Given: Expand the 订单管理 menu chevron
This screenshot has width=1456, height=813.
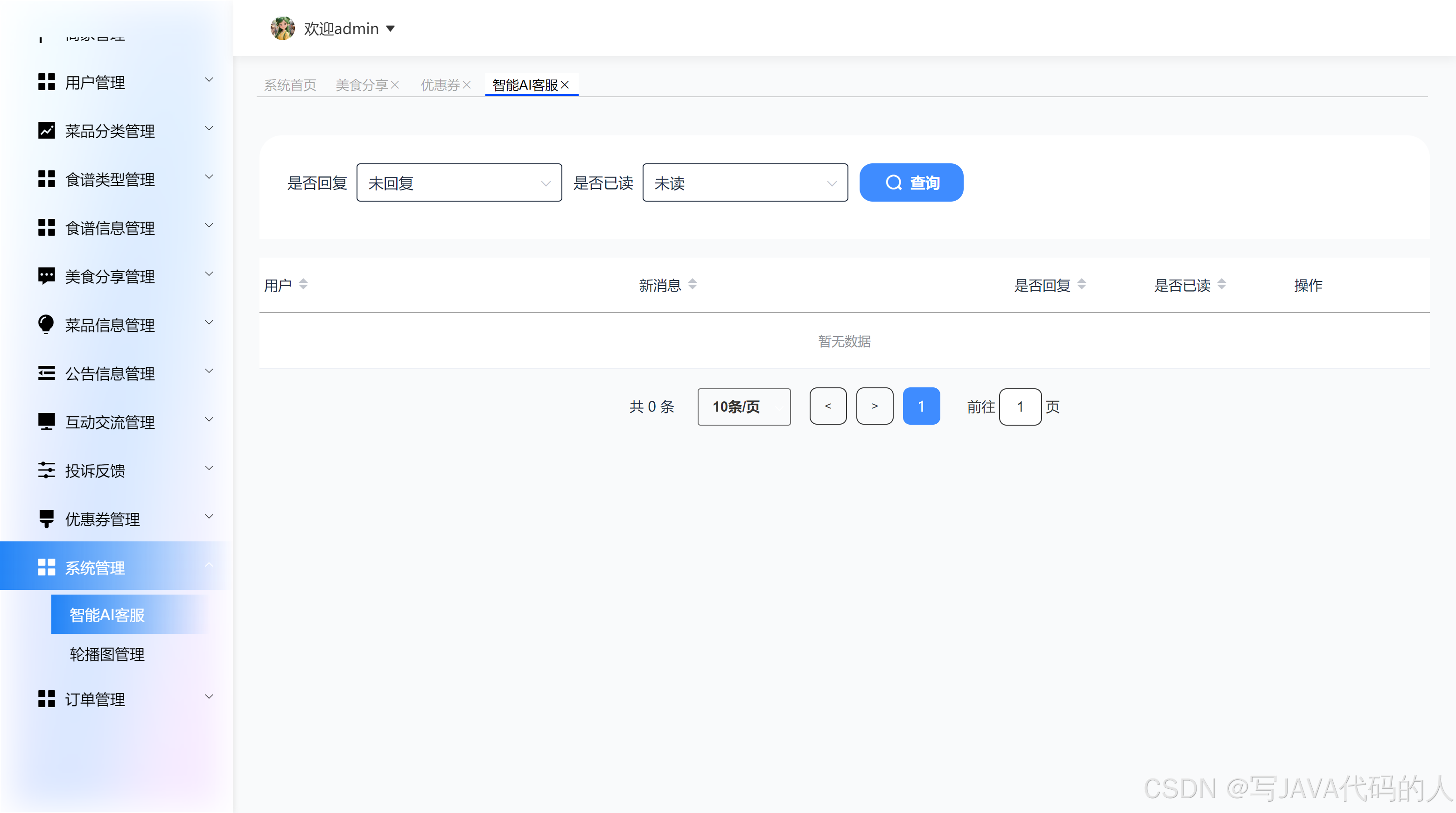Looking at the screenshot, I should [209, 697].
